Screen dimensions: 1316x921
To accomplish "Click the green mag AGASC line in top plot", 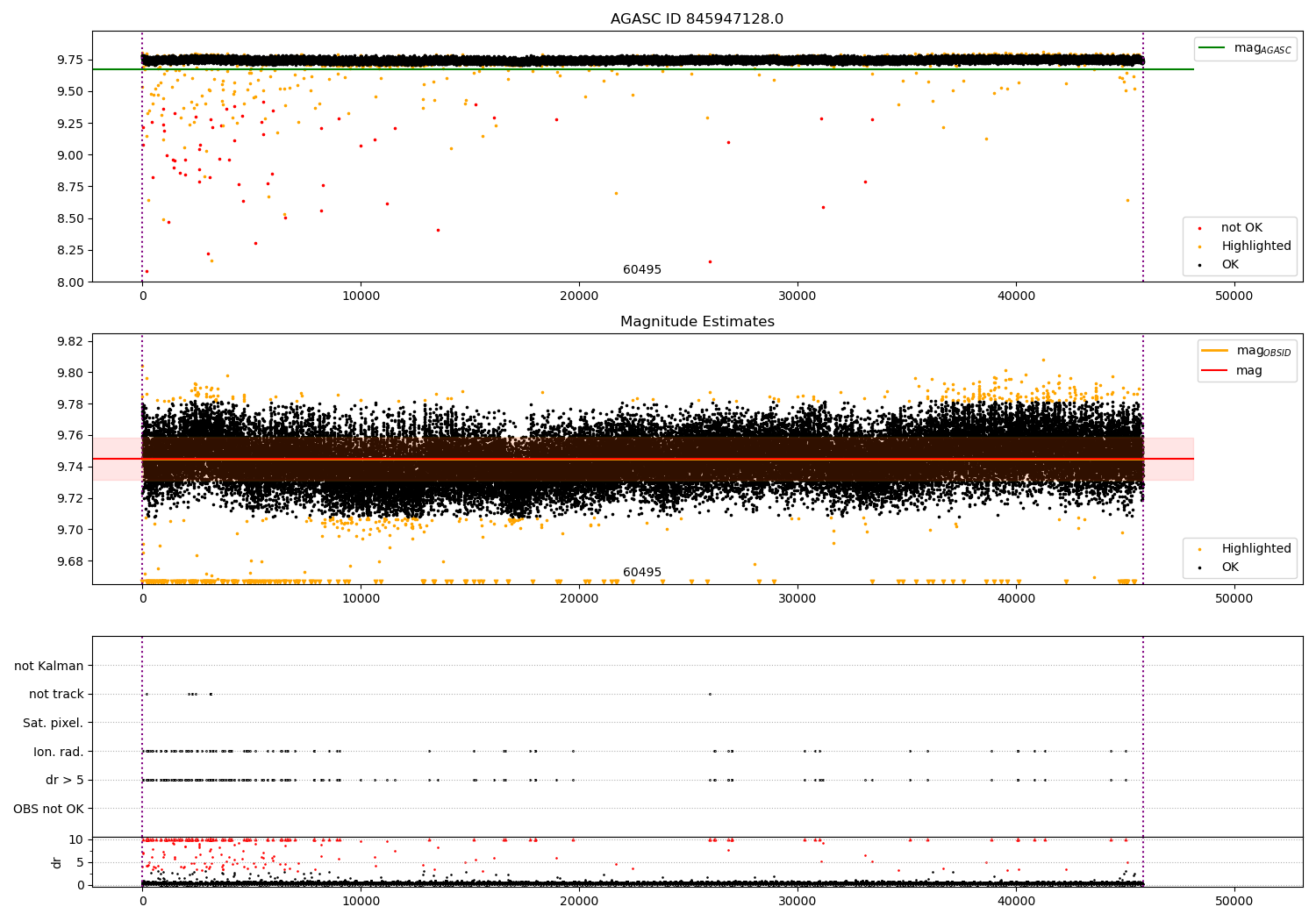I will tap(643, 69).
